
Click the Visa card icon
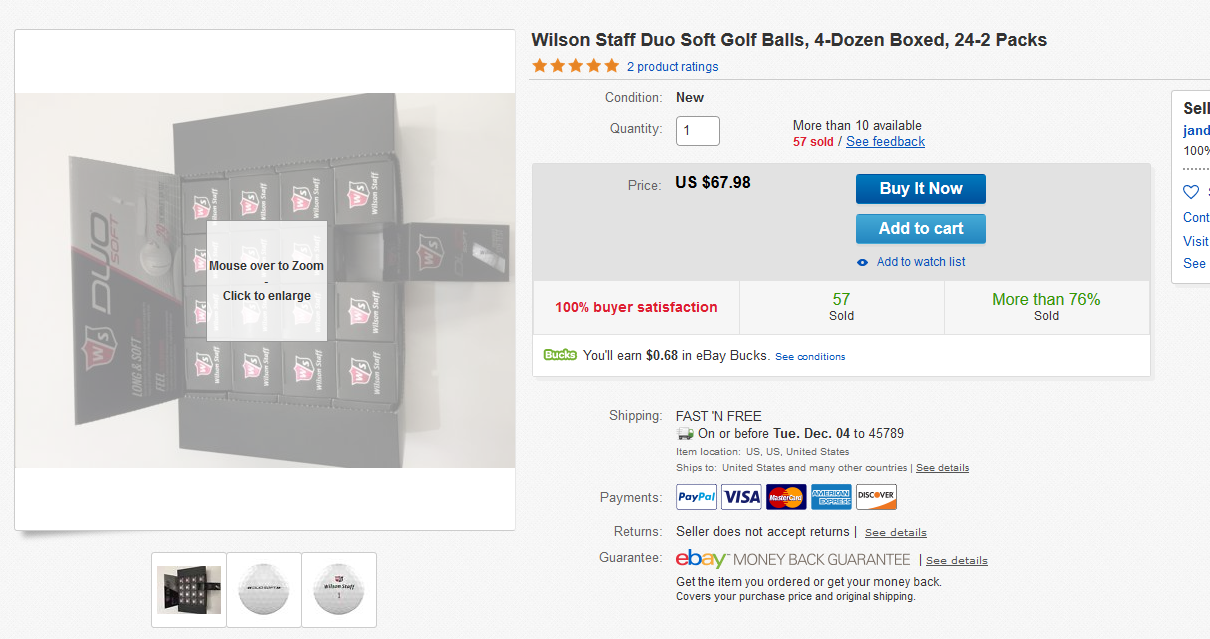pyautogui.click(x=742, y=497)
